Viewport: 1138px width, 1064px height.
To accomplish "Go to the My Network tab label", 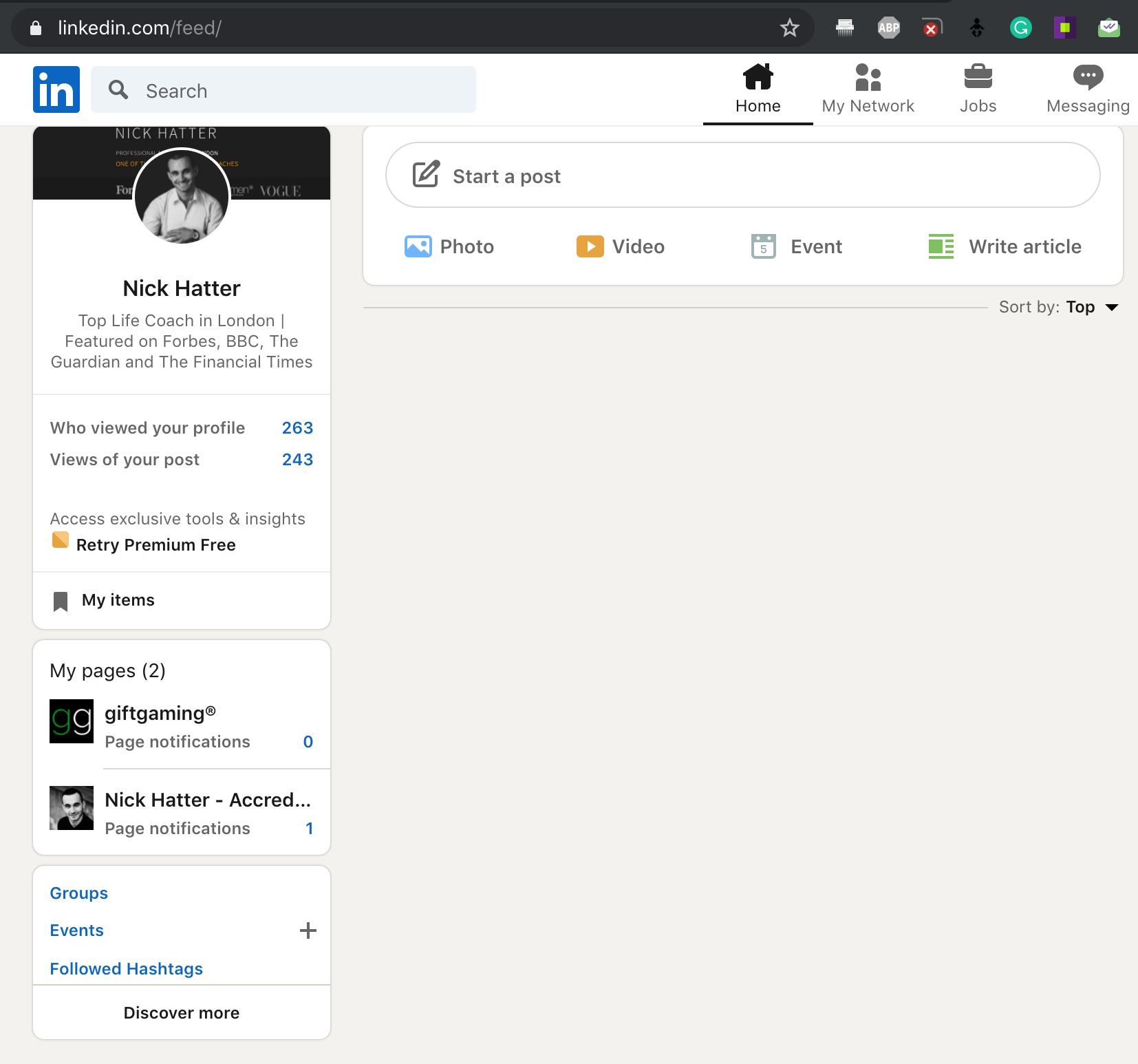I will pyautogui.click(x=868, y=106).
